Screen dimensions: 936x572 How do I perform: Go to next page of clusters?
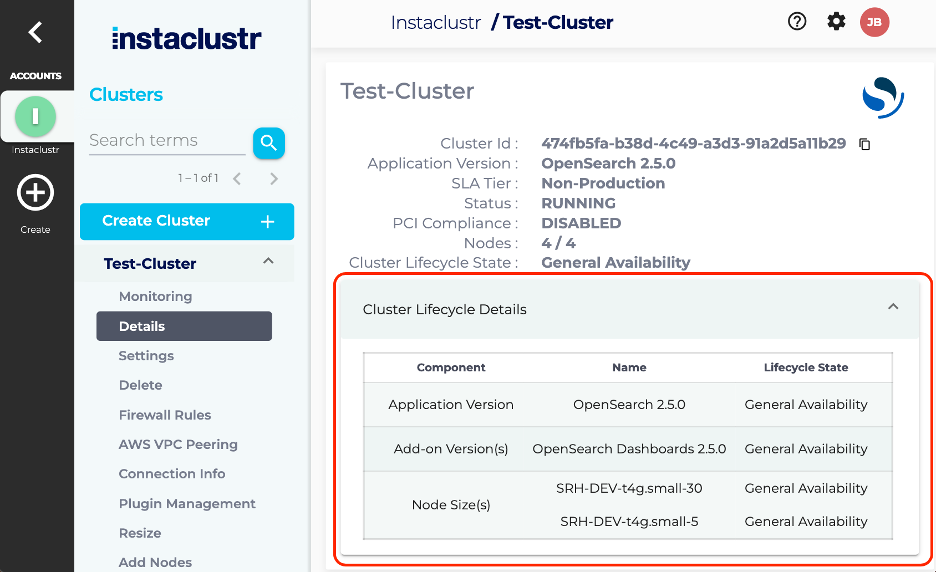click(273, 179)
